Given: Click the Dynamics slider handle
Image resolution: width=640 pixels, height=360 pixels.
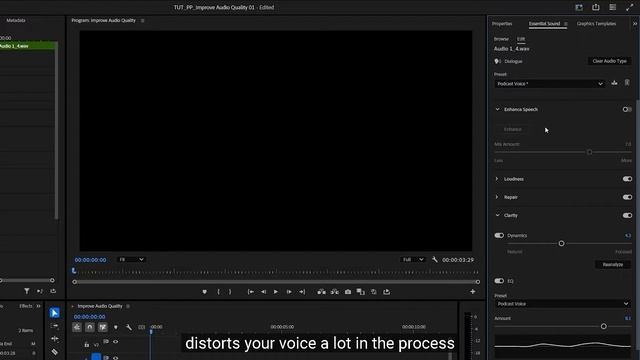Looking at the screenshot, I should click(x=561, y=243).
